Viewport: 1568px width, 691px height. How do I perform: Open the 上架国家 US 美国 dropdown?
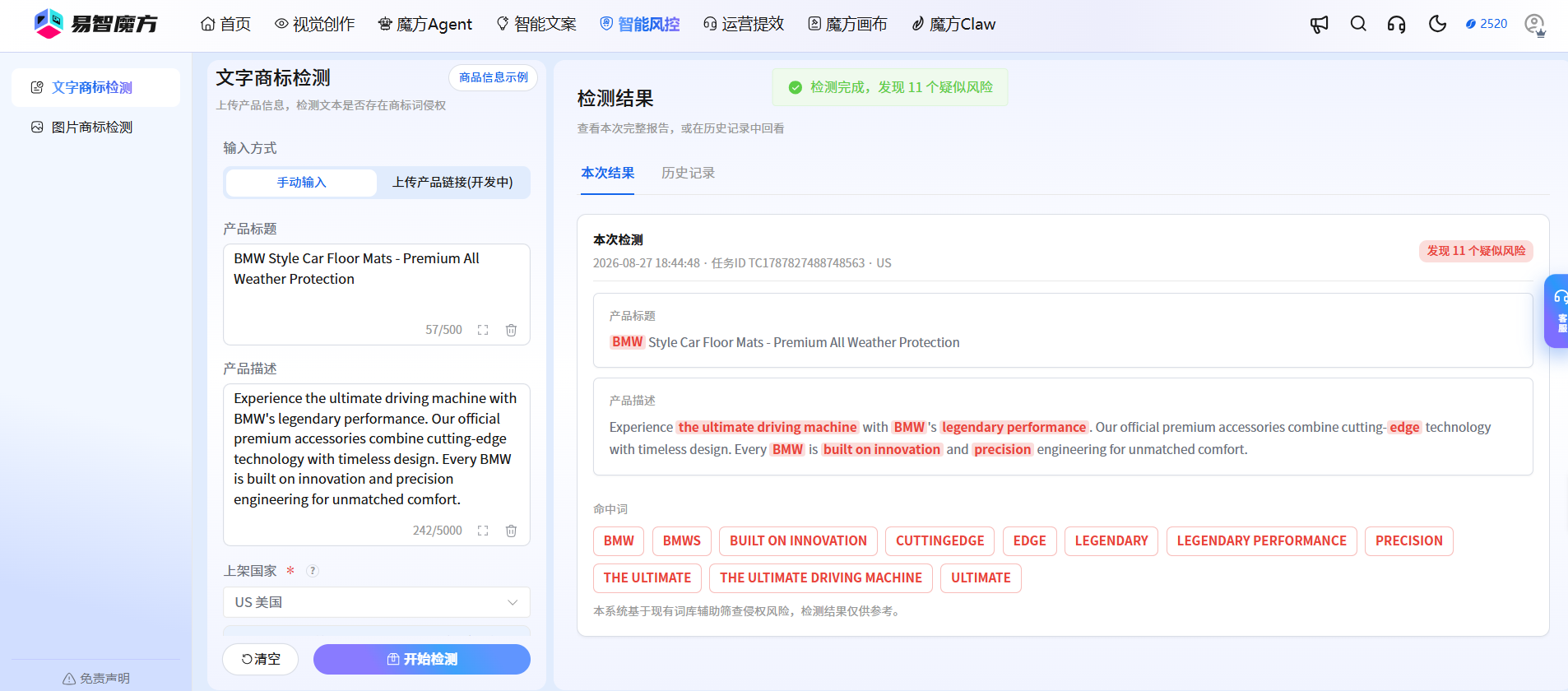point(377,602)
